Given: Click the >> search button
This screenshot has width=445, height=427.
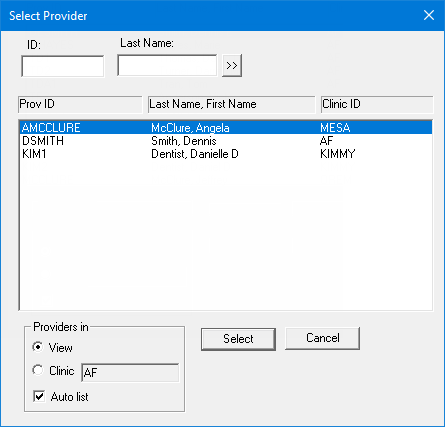Looking at the screenshot, I should pyautogui.click(x=232, y=66).
